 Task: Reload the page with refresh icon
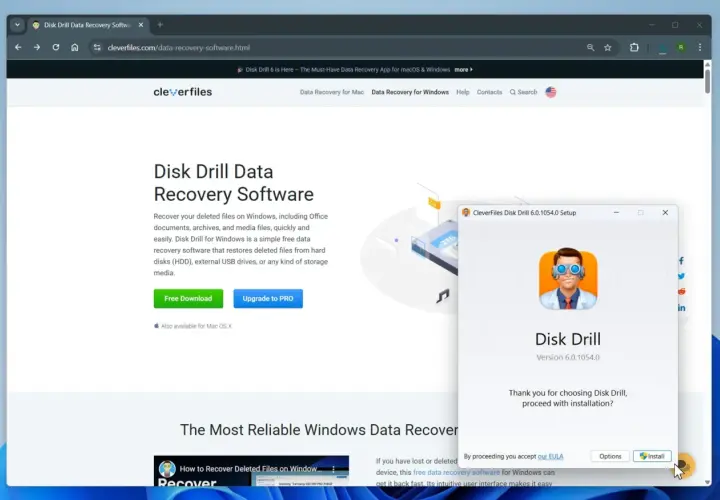[x=56, y=47]
